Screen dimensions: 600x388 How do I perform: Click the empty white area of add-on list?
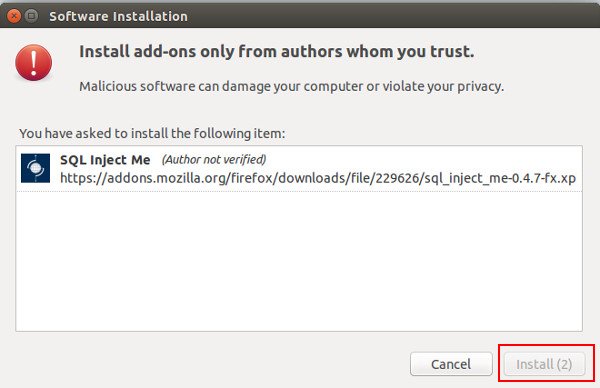coord(299,261)
